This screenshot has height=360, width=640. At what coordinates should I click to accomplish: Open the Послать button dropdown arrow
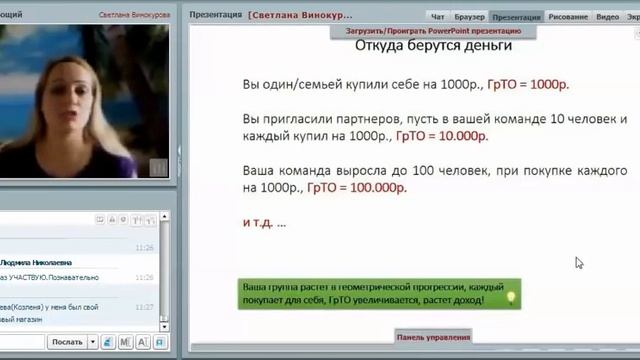93,342
